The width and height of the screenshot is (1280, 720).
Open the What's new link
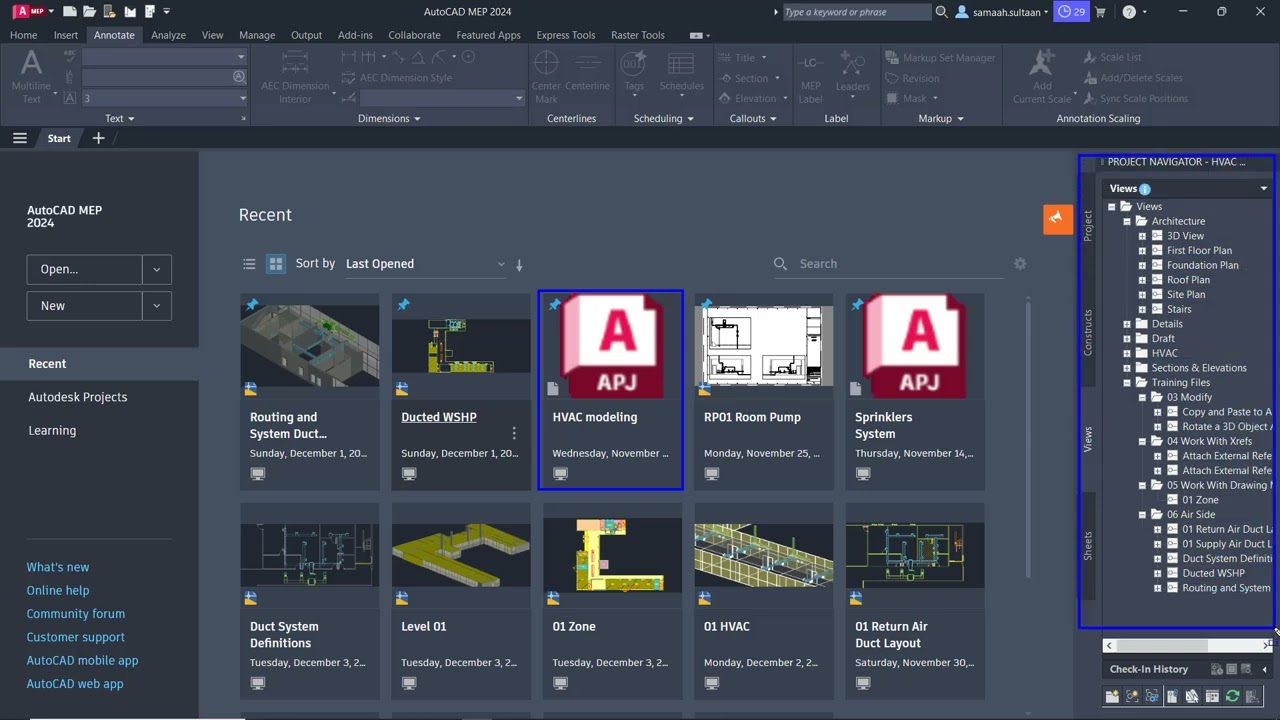pyautogui.click(x=58, y=567)
